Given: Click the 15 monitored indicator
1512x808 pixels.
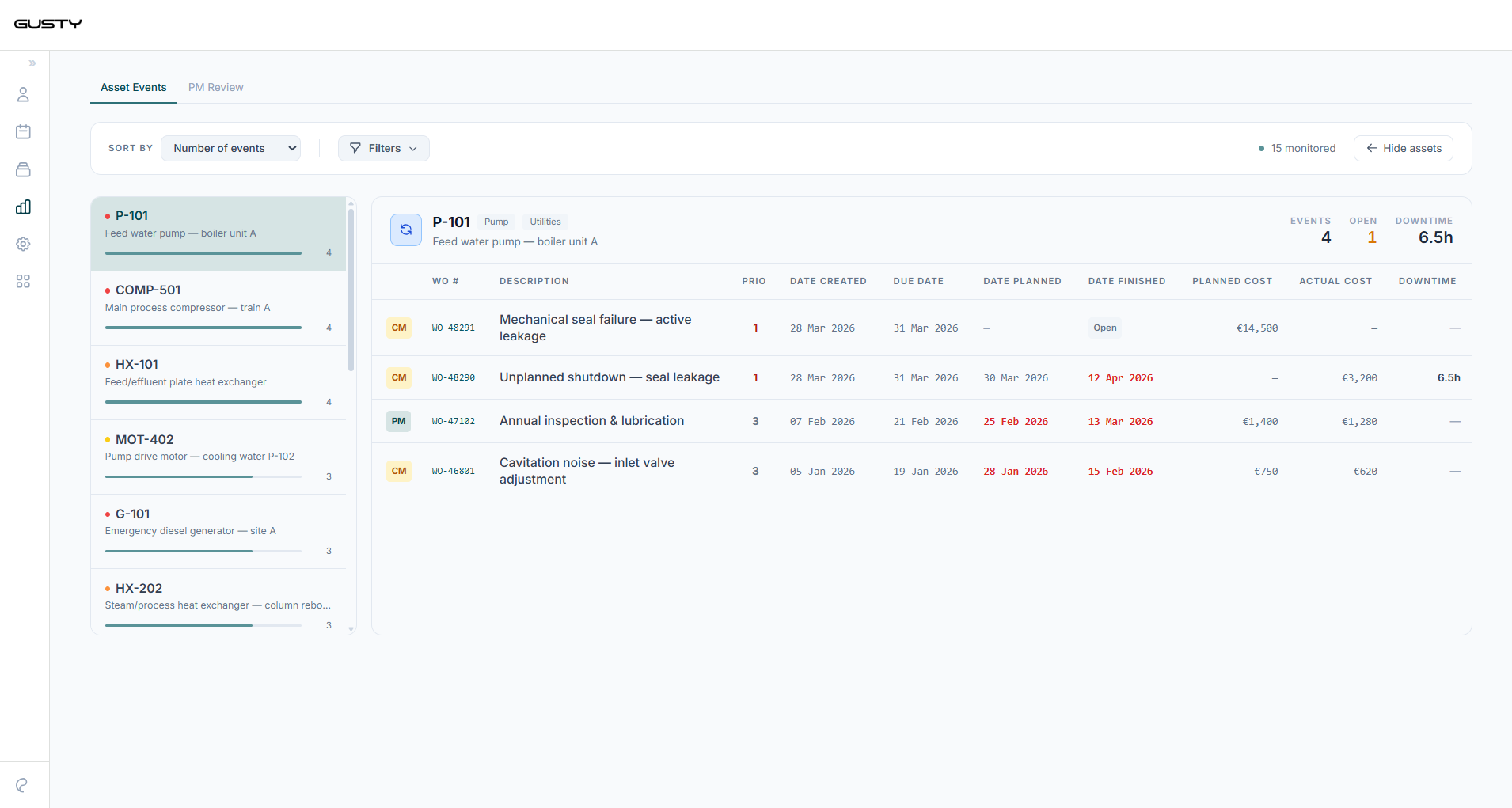Looking at the screenshot, I should (x=1297, y=148).
